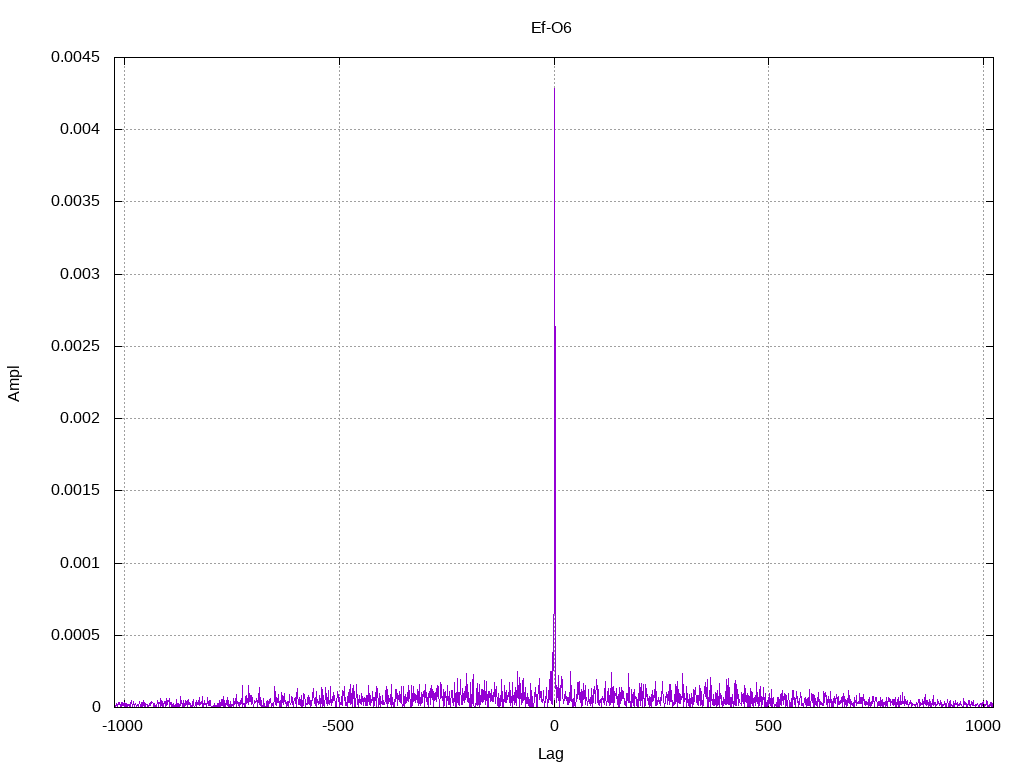
Task: Click the -500 x-axis tick label
Action: pos(338,726)
